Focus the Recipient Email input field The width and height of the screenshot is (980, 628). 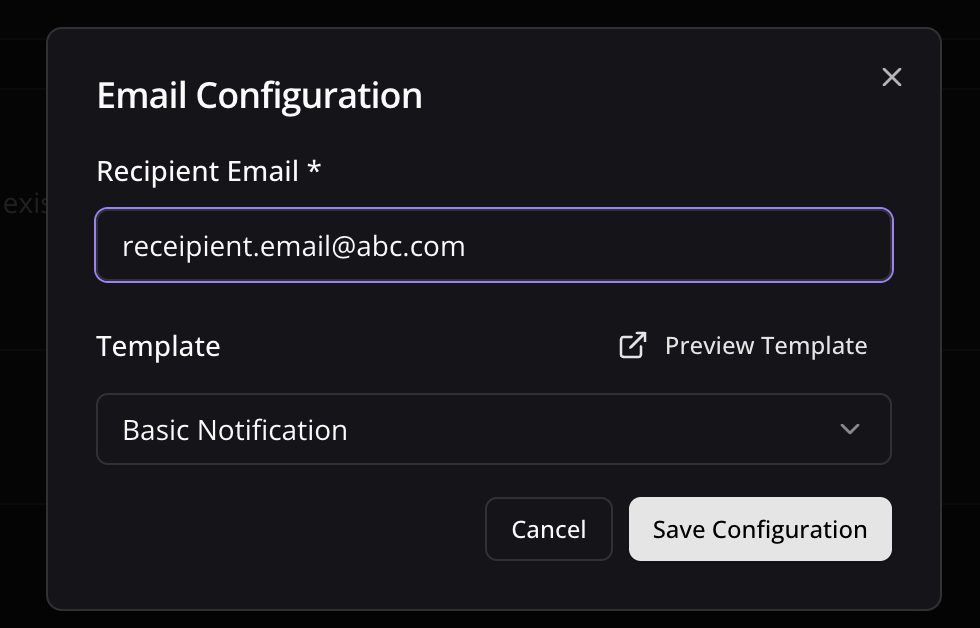[x=494, y=245]
